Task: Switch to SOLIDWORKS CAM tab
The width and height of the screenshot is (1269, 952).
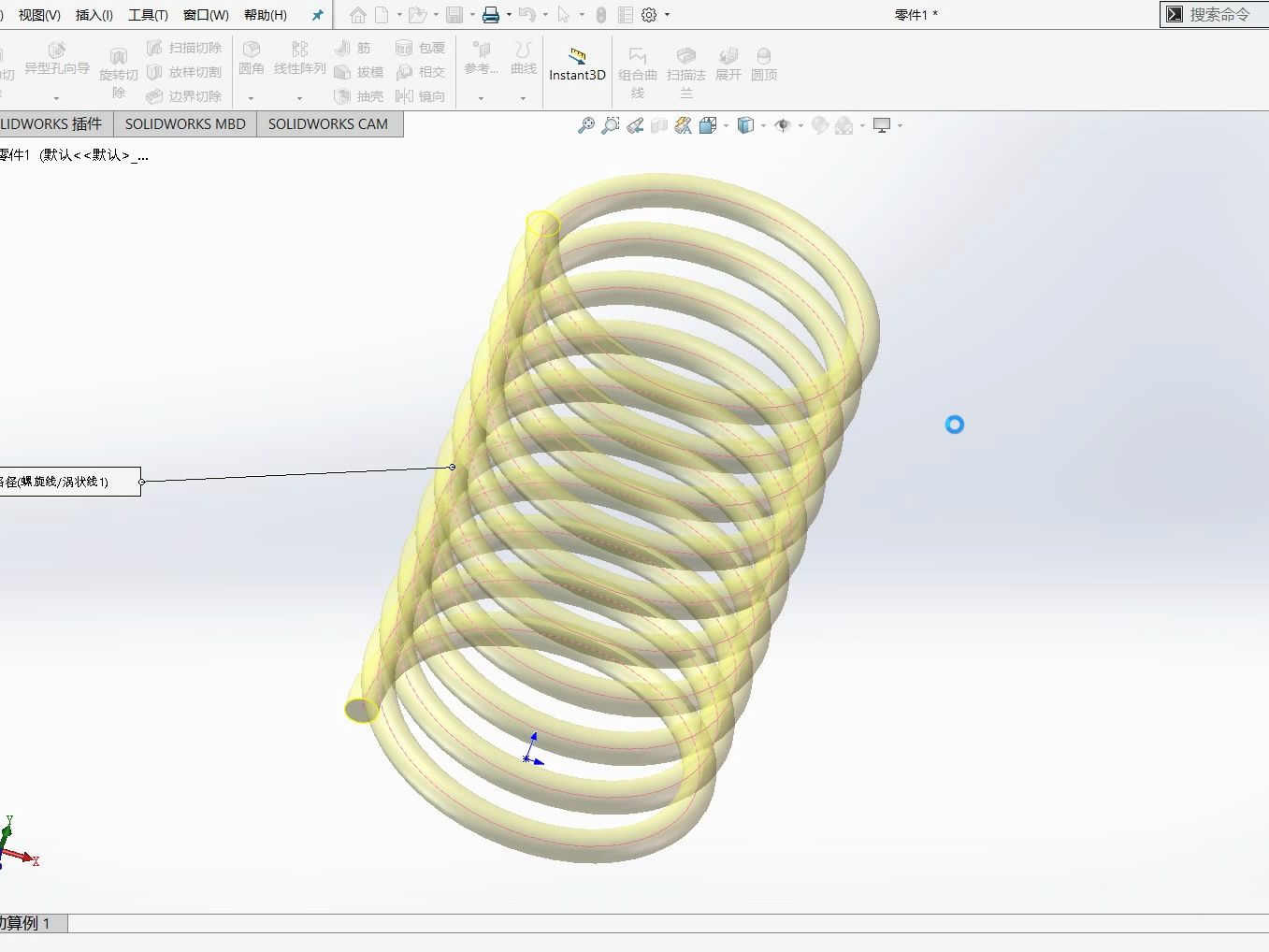Action: coord(328,123)
